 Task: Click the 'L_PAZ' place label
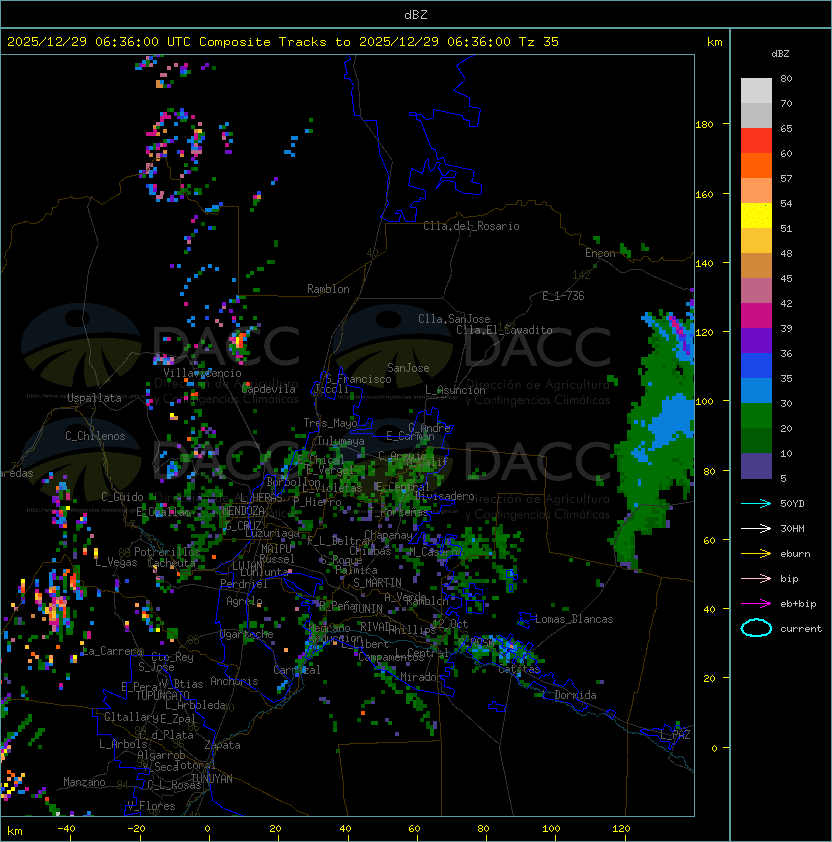(x=675, y=735)
